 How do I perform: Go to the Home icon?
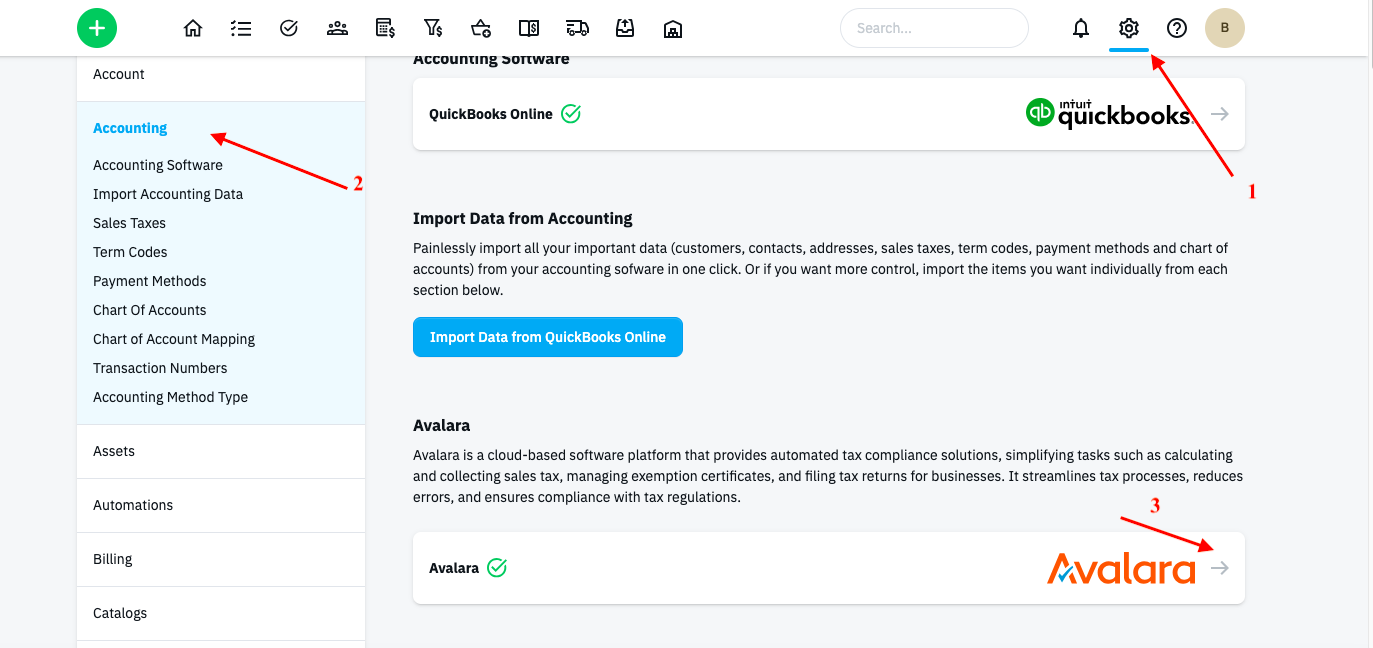pyautogui.click(x=193, y=28)
